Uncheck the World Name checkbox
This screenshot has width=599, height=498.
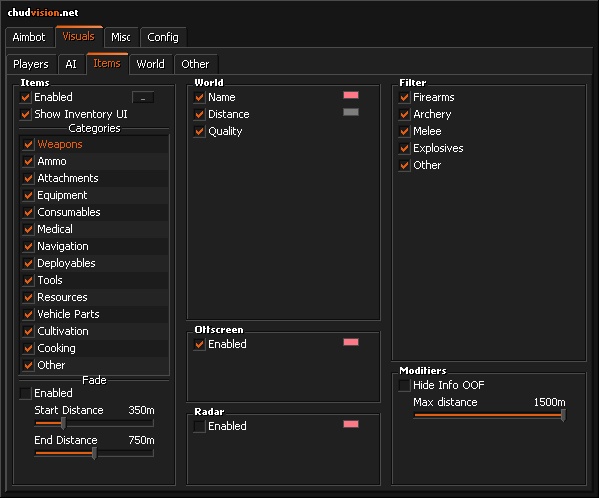[x=199, y=97]
